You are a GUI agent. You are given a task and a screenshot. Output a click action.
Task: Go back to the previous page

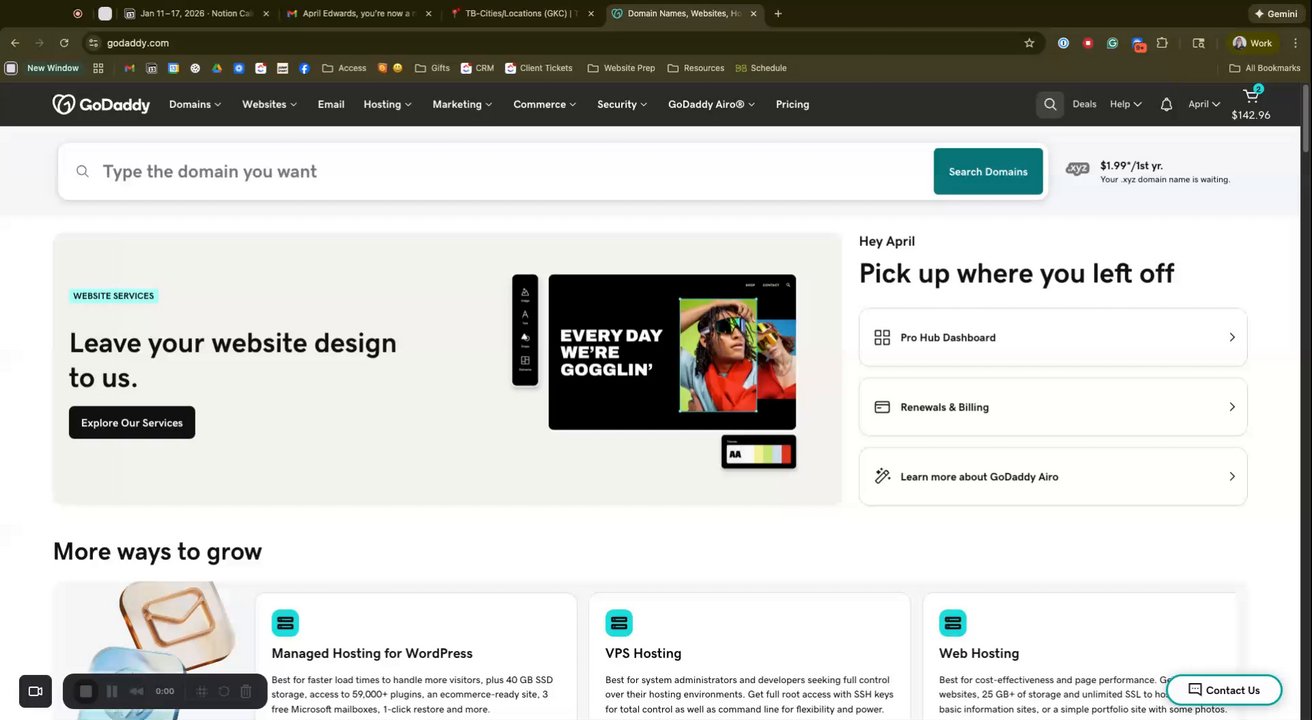tap(15, 43)
